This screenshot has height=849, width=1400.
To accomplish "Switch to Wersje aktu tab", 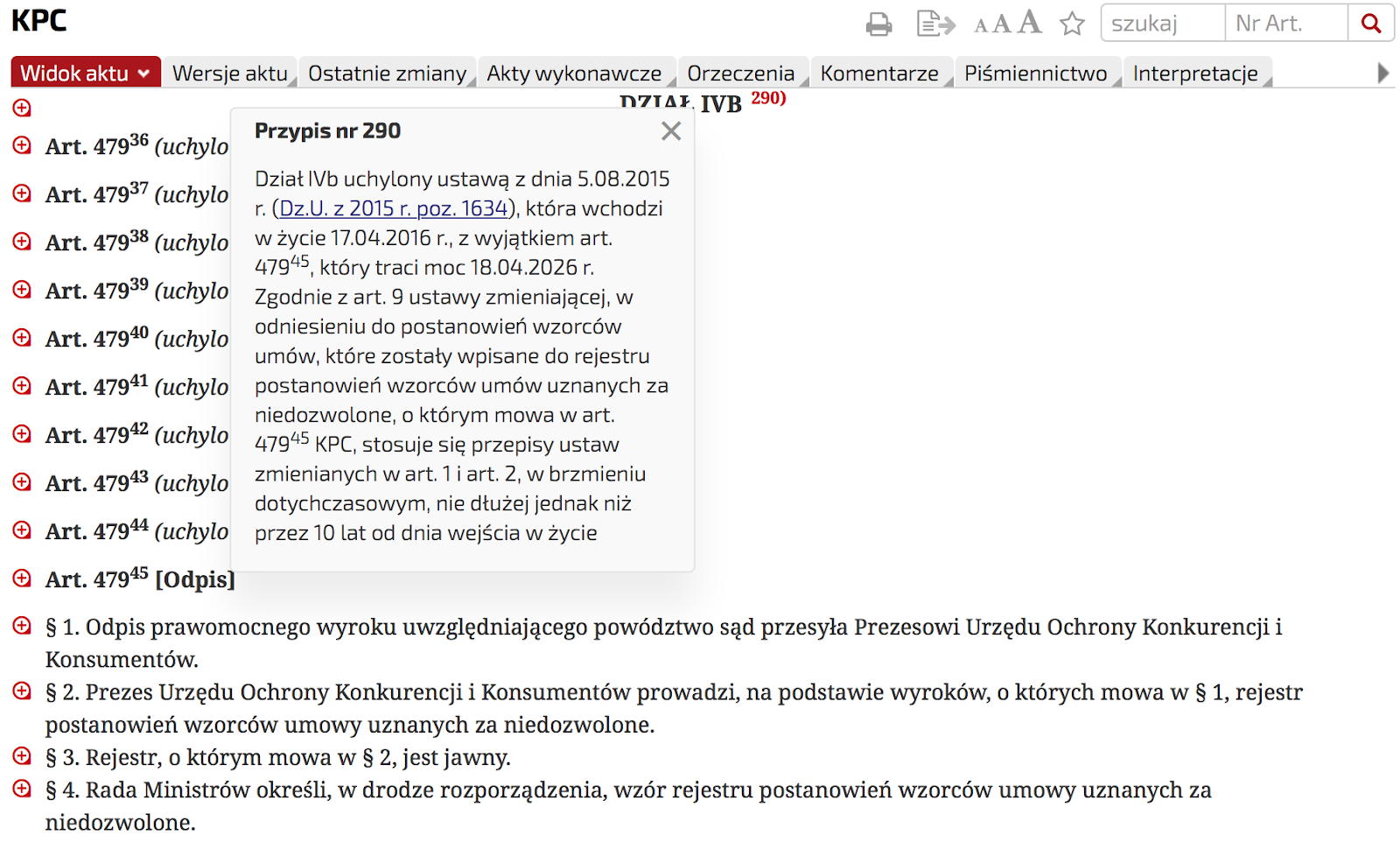I will 230,73.
